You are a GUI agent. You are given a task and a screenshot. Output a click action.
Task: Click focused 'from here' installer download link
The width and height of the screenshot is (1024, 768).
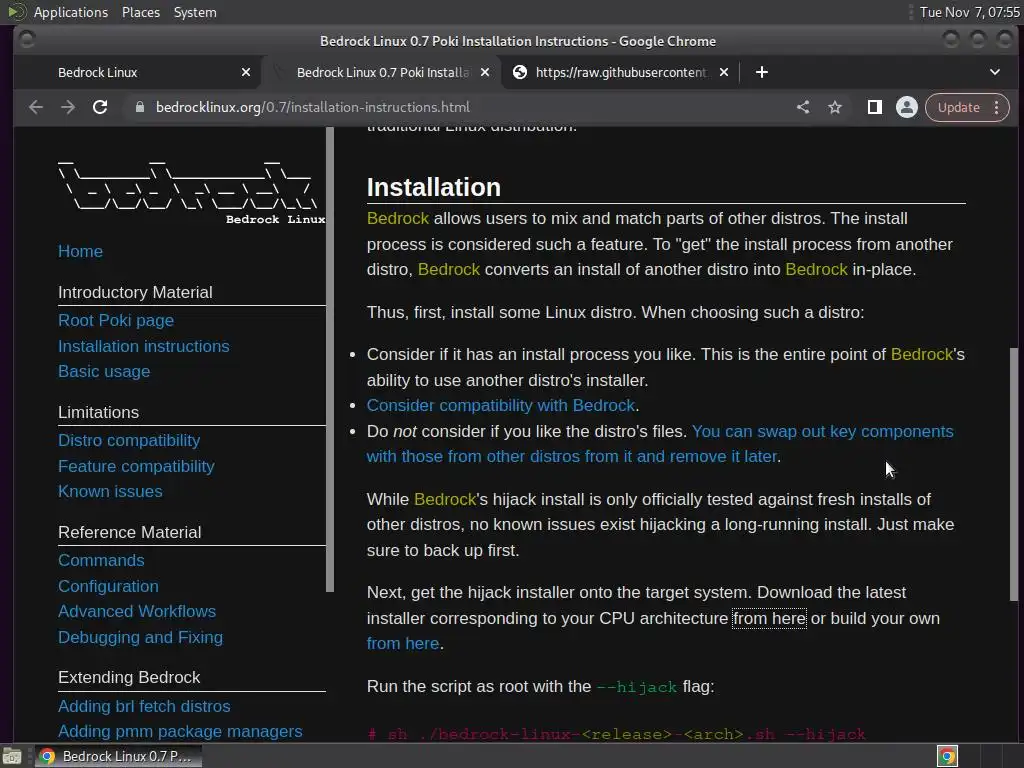coord(769,618)
